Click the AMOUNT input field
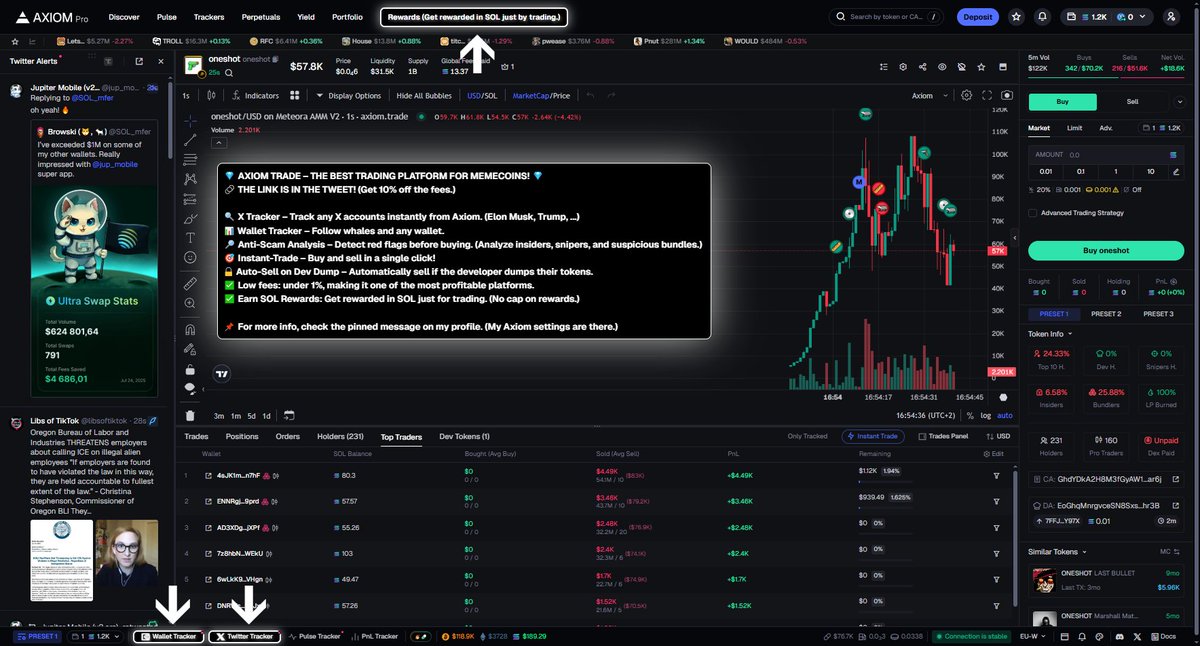 (x=1104, y=155)
